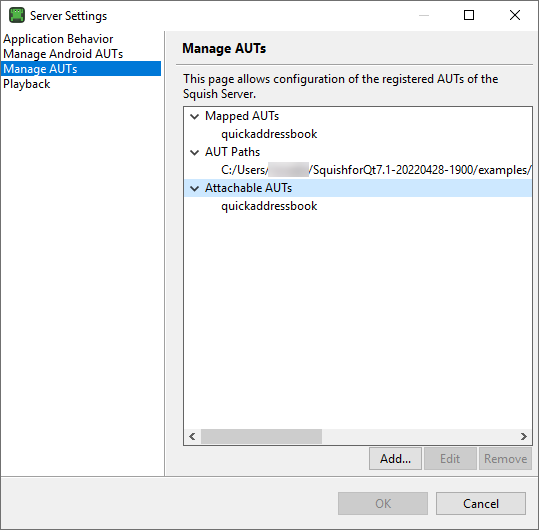Collapse the AUT Paths chevron
Viewport: 539px width, 530px height.
(195, 152)
